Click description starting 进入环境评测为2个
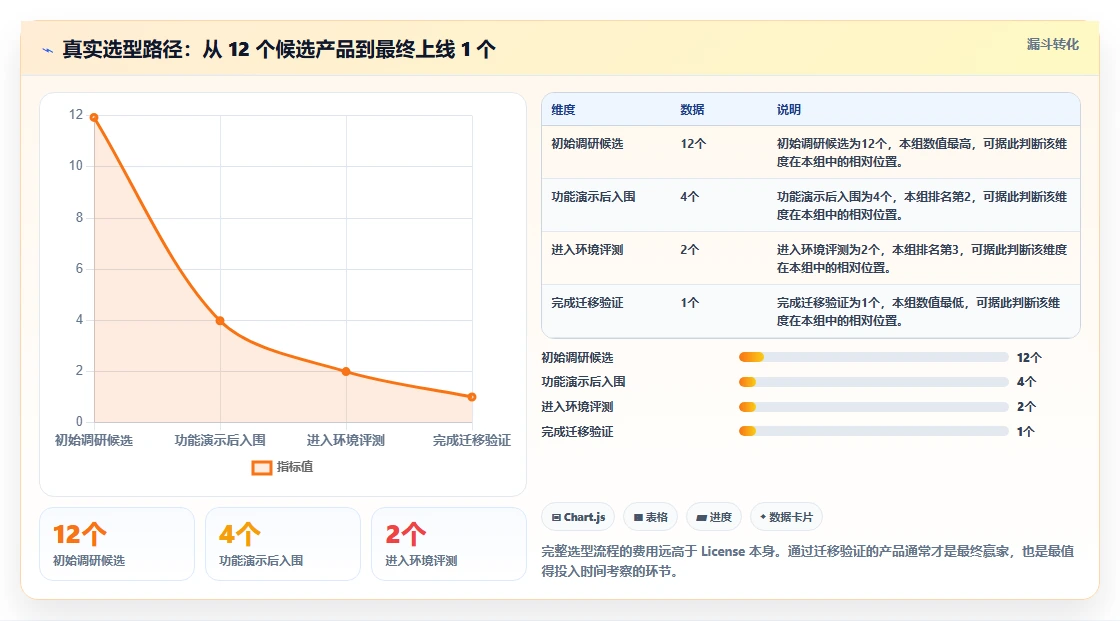Screen dimensions: 1120x621 coord(921,259)
